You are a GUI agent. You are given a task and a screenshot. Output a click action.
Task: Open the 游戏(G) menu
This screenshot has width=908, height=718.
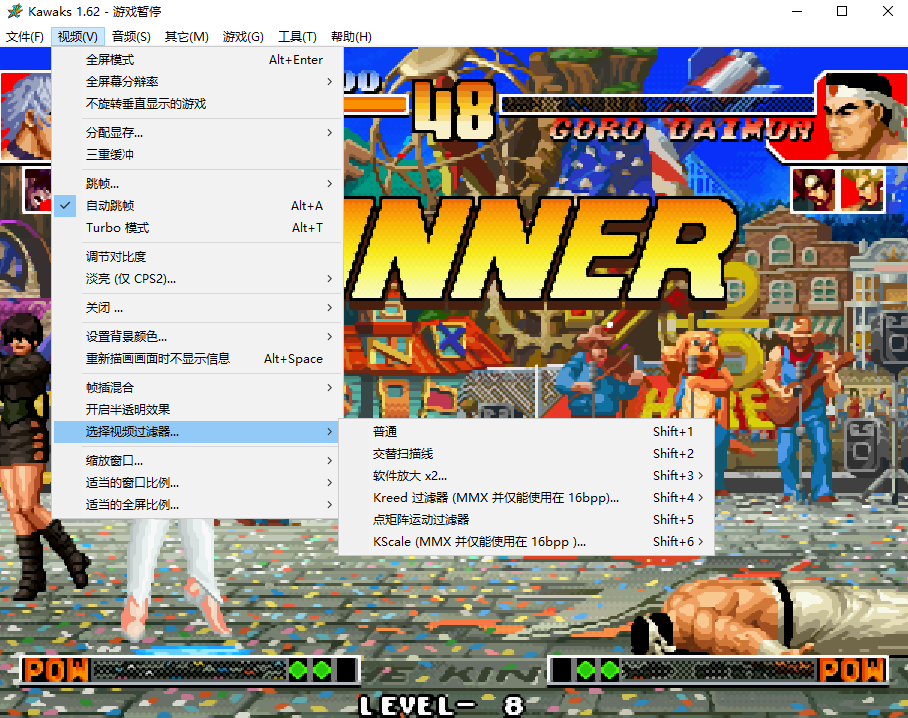click(243, 37)
